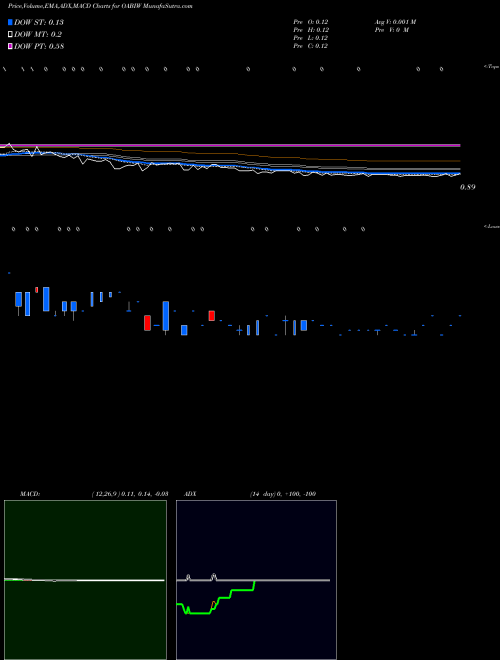Click the 'Avg V: 0.001 M' volume text

pos(395,22)
